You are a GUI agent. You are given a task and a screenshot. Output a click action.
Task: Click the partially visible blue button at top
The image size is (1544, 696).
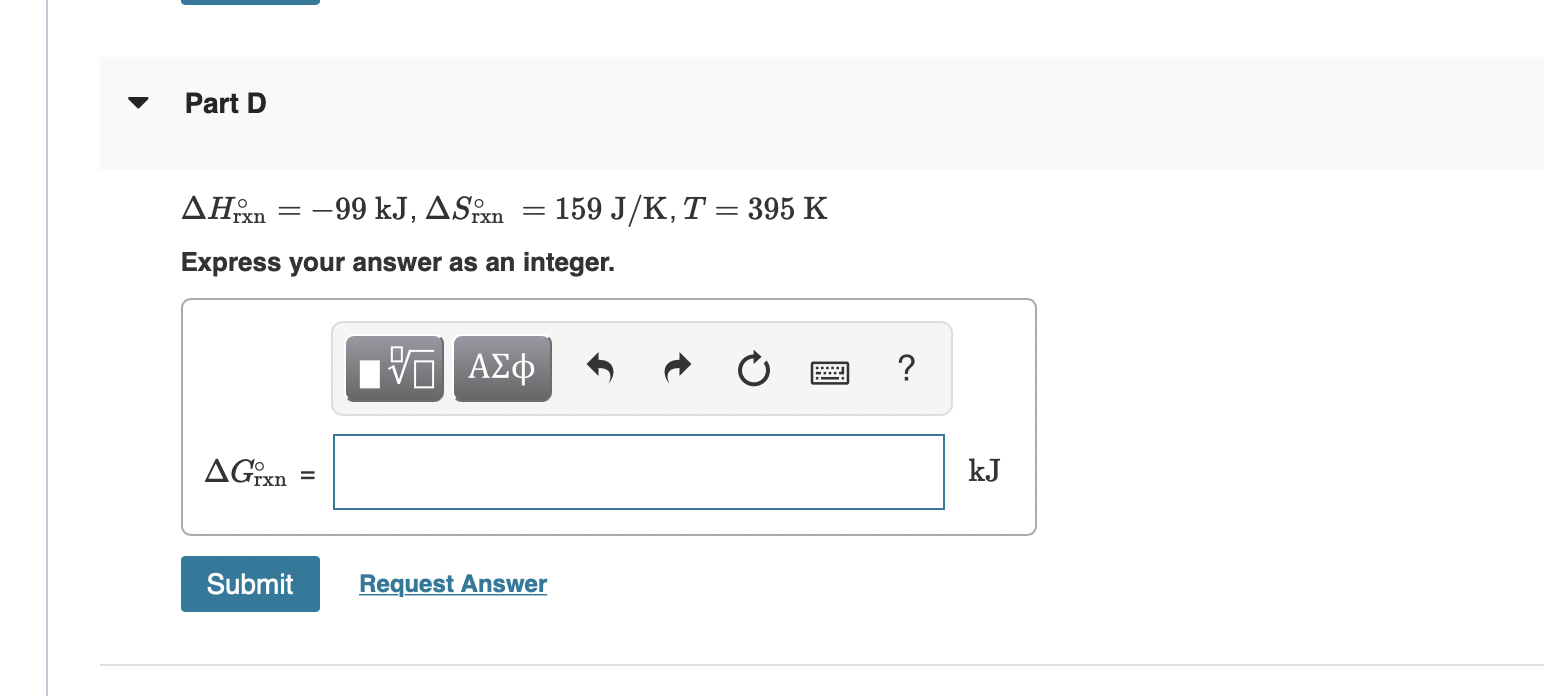pos(249,3)
